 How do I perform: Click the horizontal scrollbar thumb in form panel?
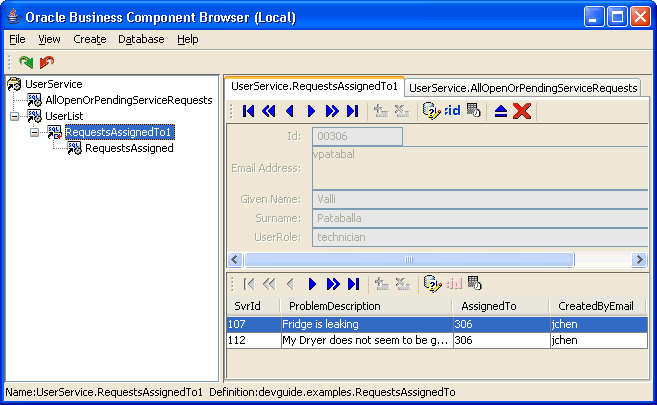pyautogui.click(x=409, y=260)
